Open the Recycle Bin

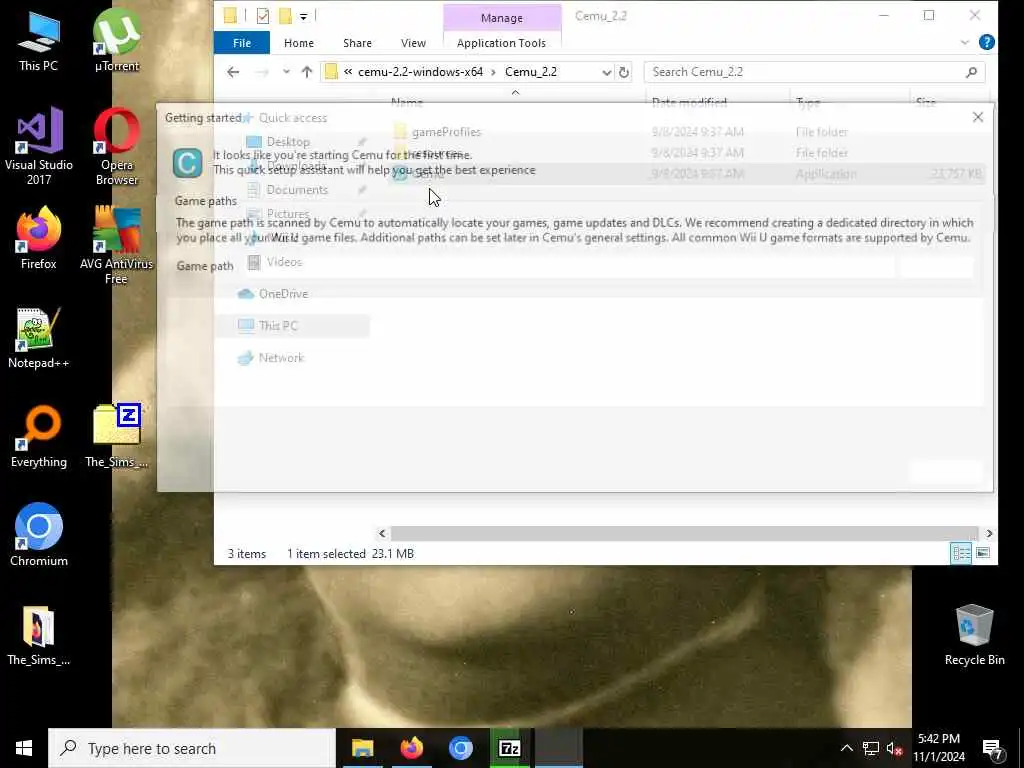tap(974, 635)
